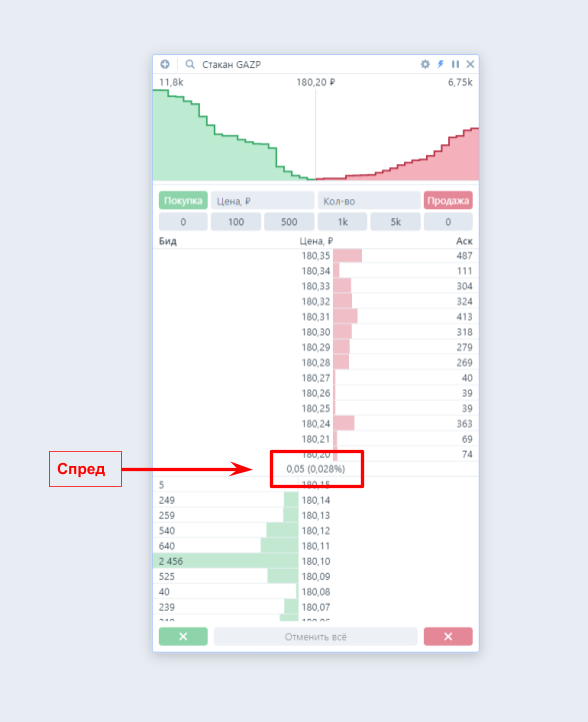
Task: Open the ticker search magnifier icon
Action: click(190, 64)
